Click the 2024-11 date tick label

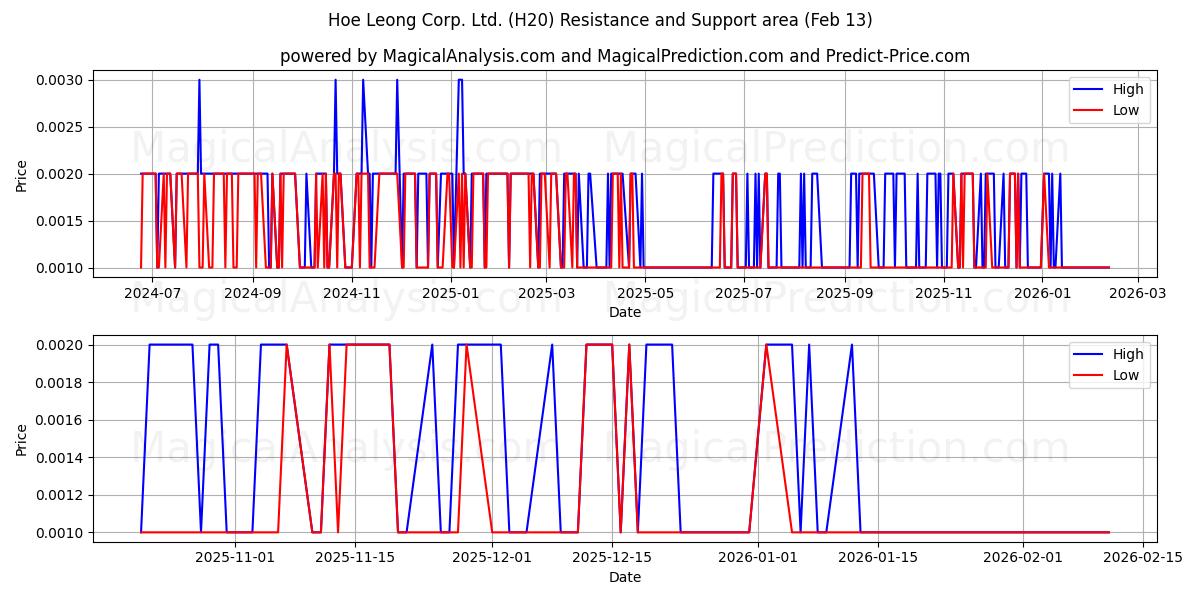pos(352,293)
